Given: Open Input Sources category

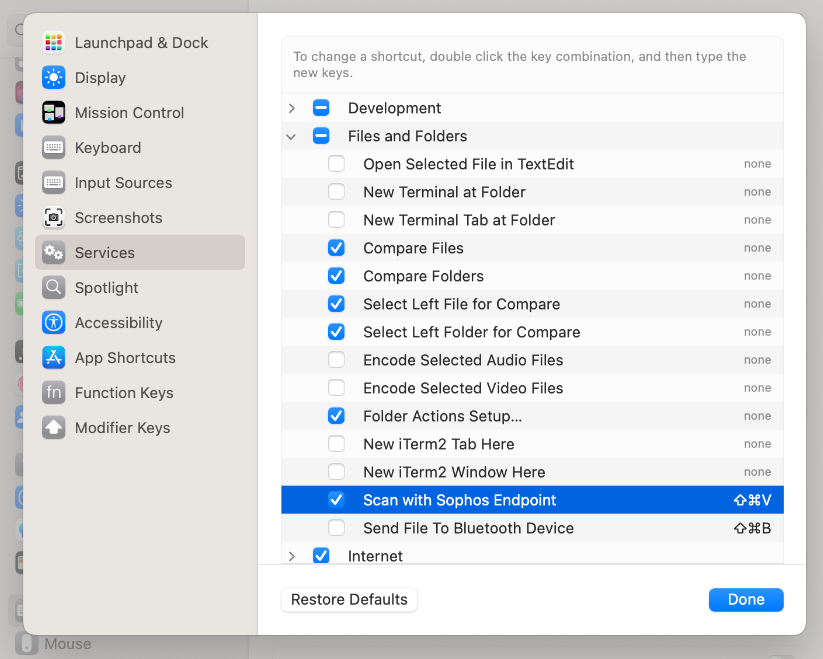Looking at the screenshot, I should (x=123, y=183).
